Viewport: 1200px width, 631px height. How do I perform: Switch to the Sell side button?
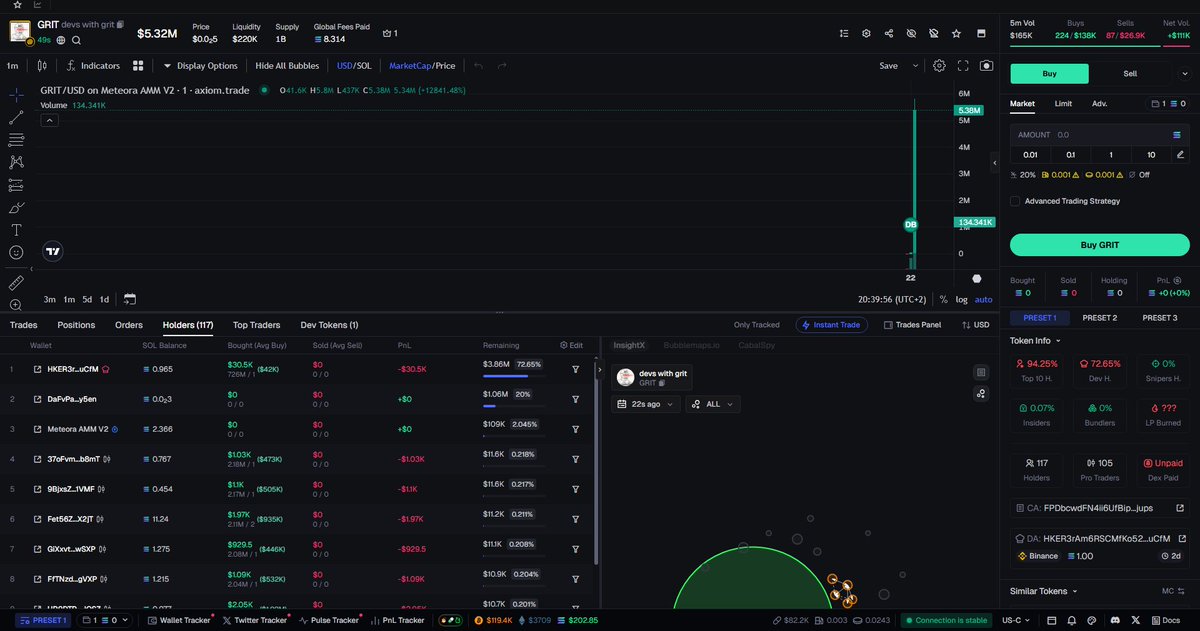tap(1130, 73)
